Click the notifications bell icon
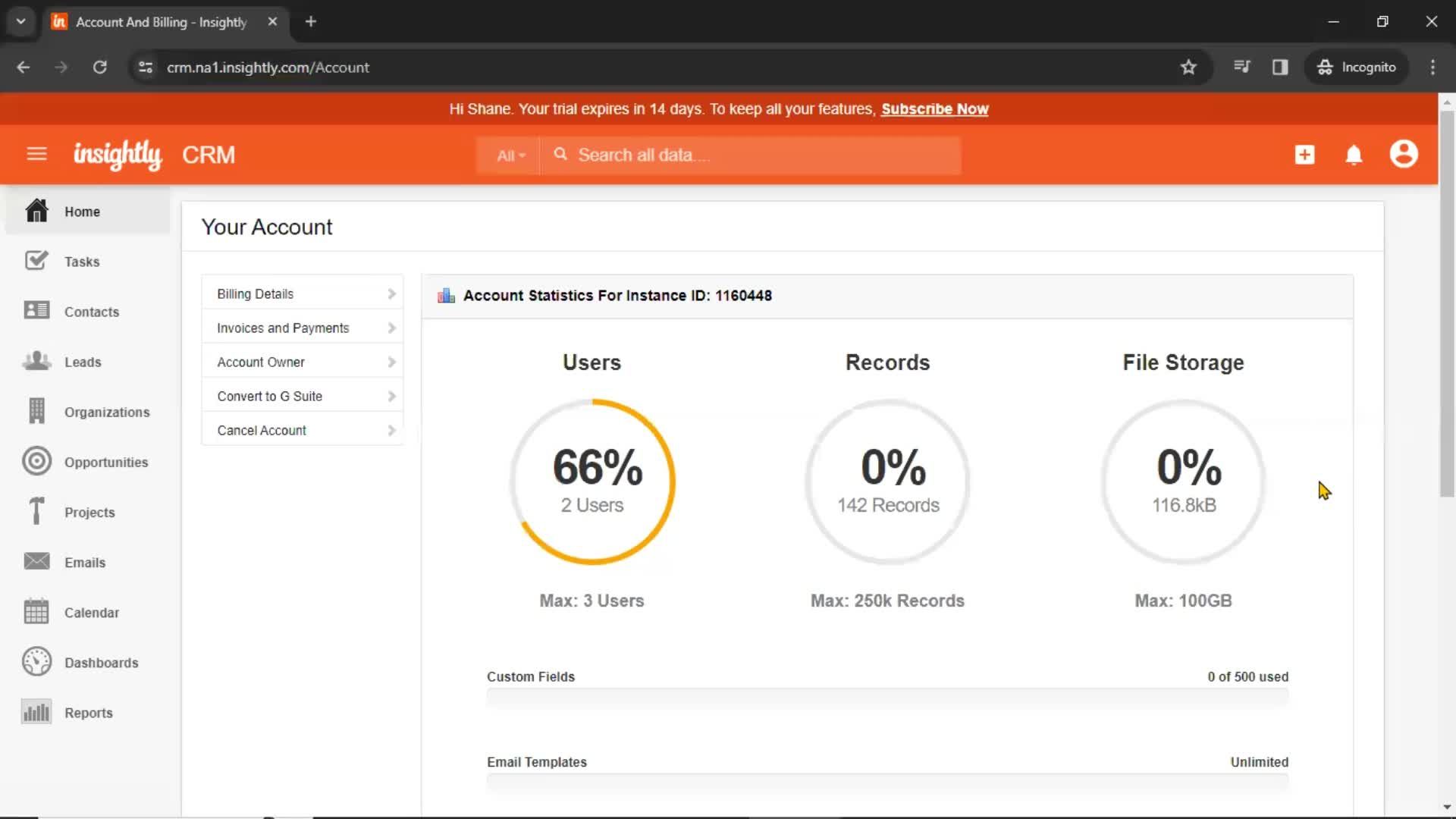Viewport: 1456px width, 819px height. click(1354, 154)
